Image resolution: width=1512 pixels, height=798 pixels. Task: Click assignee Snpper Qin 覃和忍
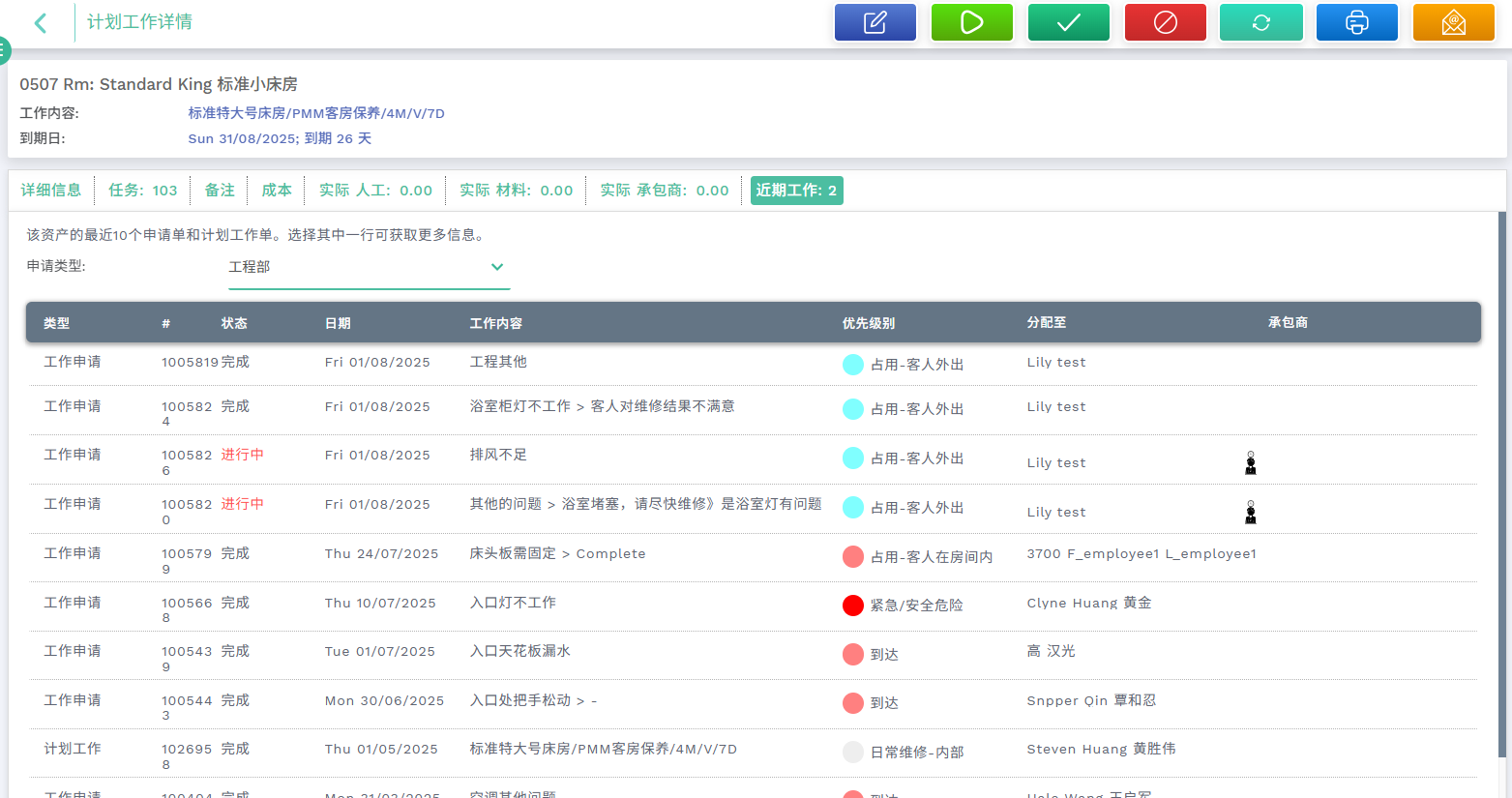(1091, 700)
